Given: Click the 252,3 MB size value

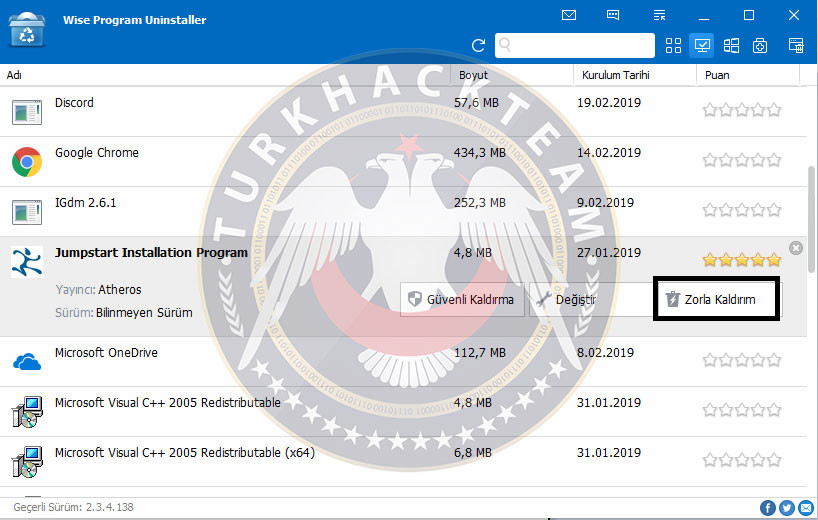Looking at the screenshot, I should (x=479, y=202).
